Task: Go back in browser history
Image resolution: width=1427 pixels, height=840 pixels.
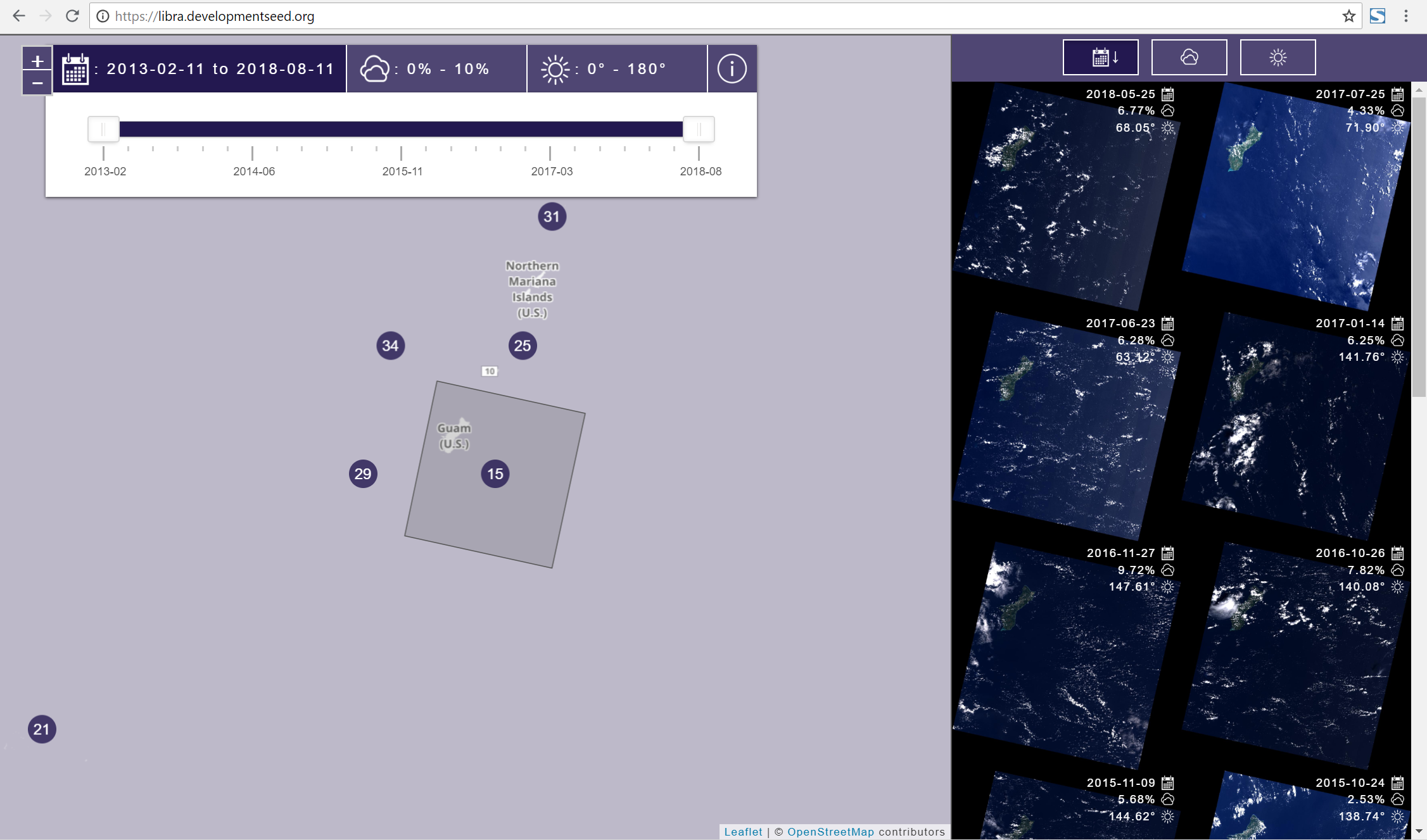Action: (x=19, y=16)
